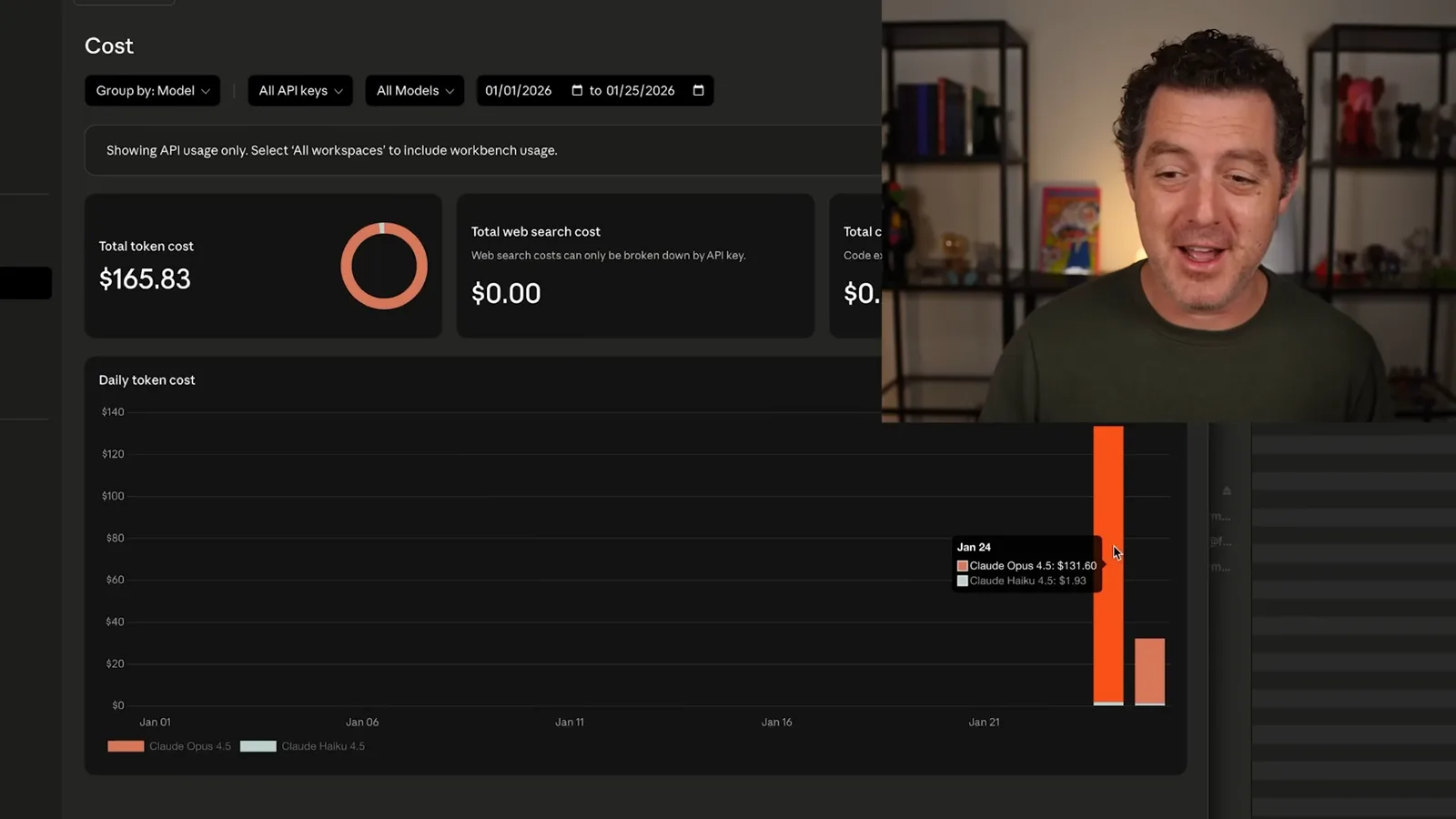This screenshot has width=1456, height=819.
Task: Click the Jan 24 tooltip title
Action: [974, 547]
